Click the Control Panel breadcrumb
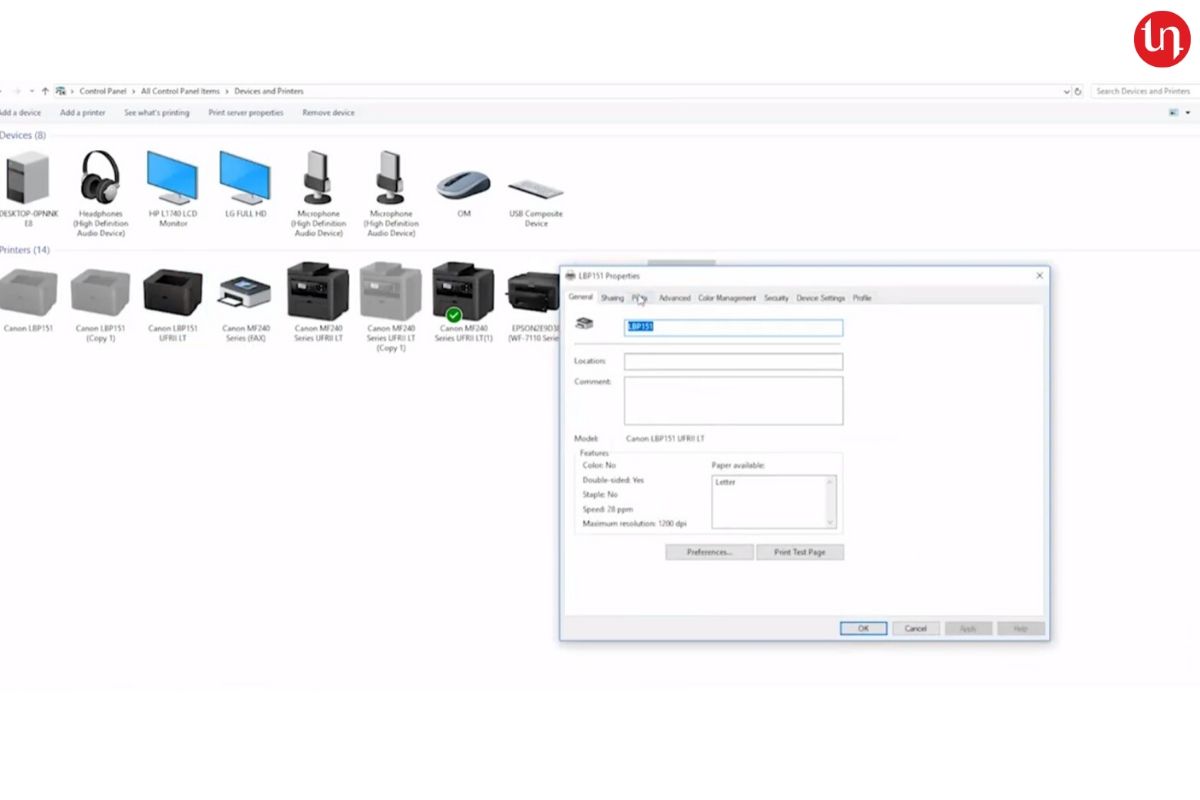The image size is (1200, 800). [103, 91]
